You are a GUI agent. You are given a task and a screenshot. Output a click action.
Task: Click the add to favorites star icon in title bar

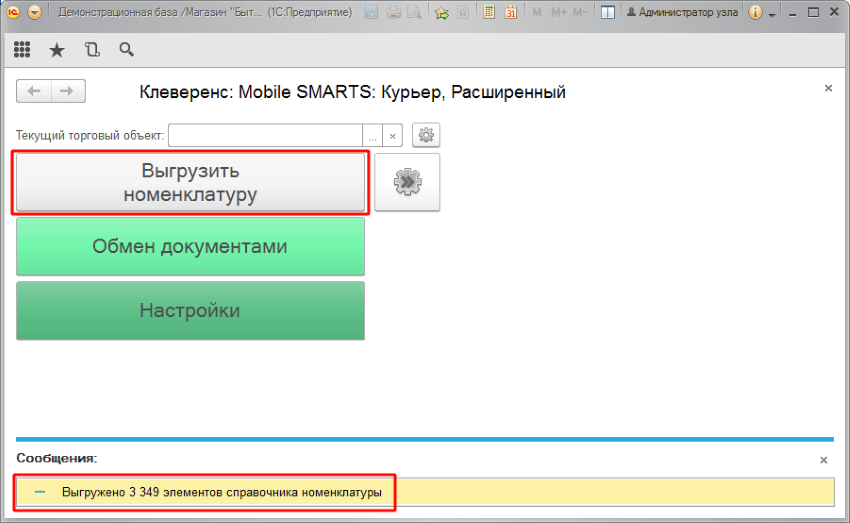coord(463,12)
